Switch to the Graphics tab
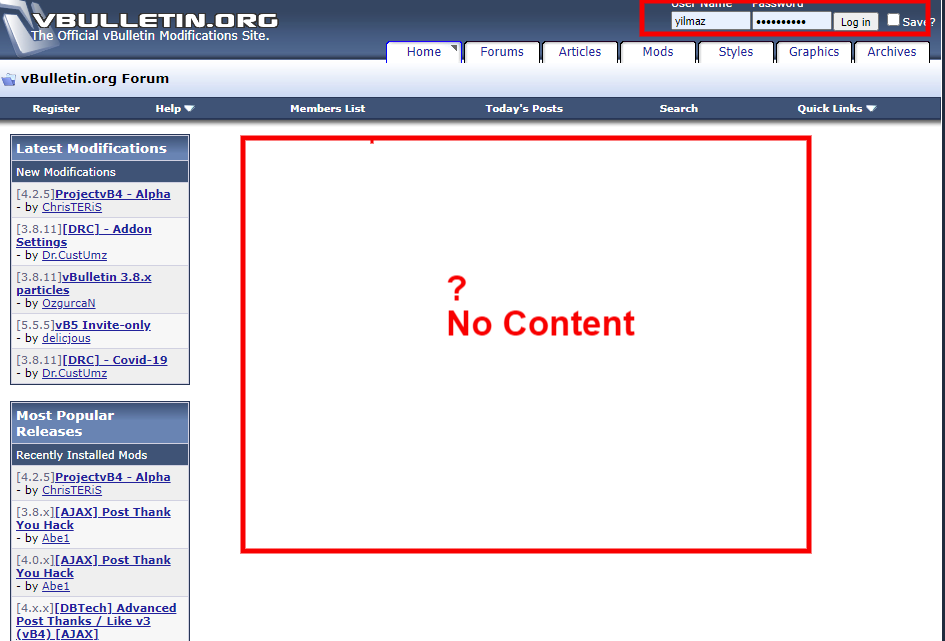This screenshot has height=641, width=945. pyautogui.click(x=814, y=52)
